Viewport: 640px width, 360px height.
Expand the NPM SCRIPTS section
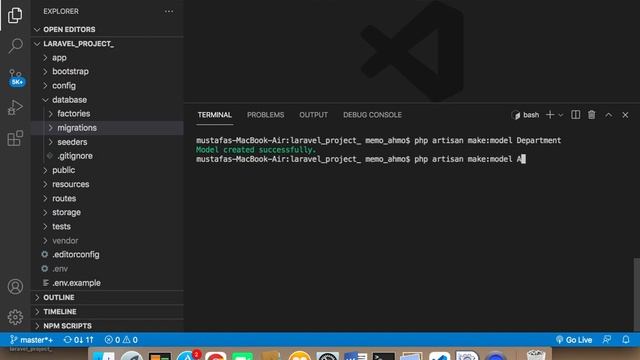click(108, 326)
